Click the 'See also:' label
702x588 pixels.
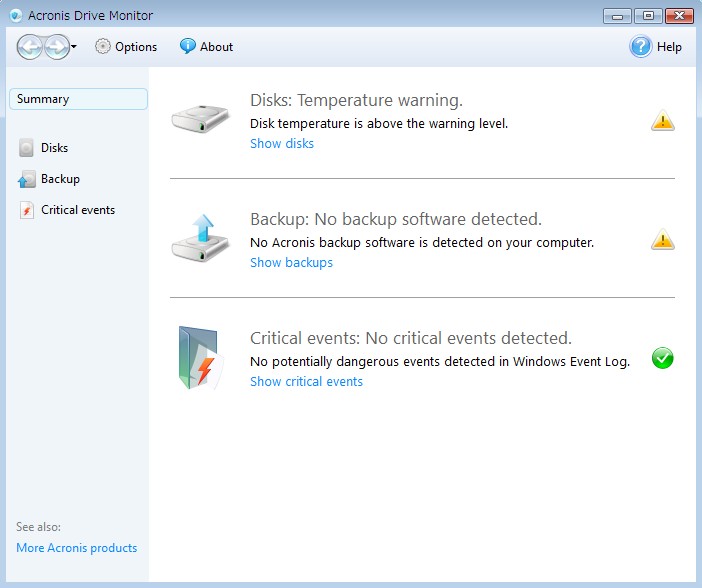point(39,527)
